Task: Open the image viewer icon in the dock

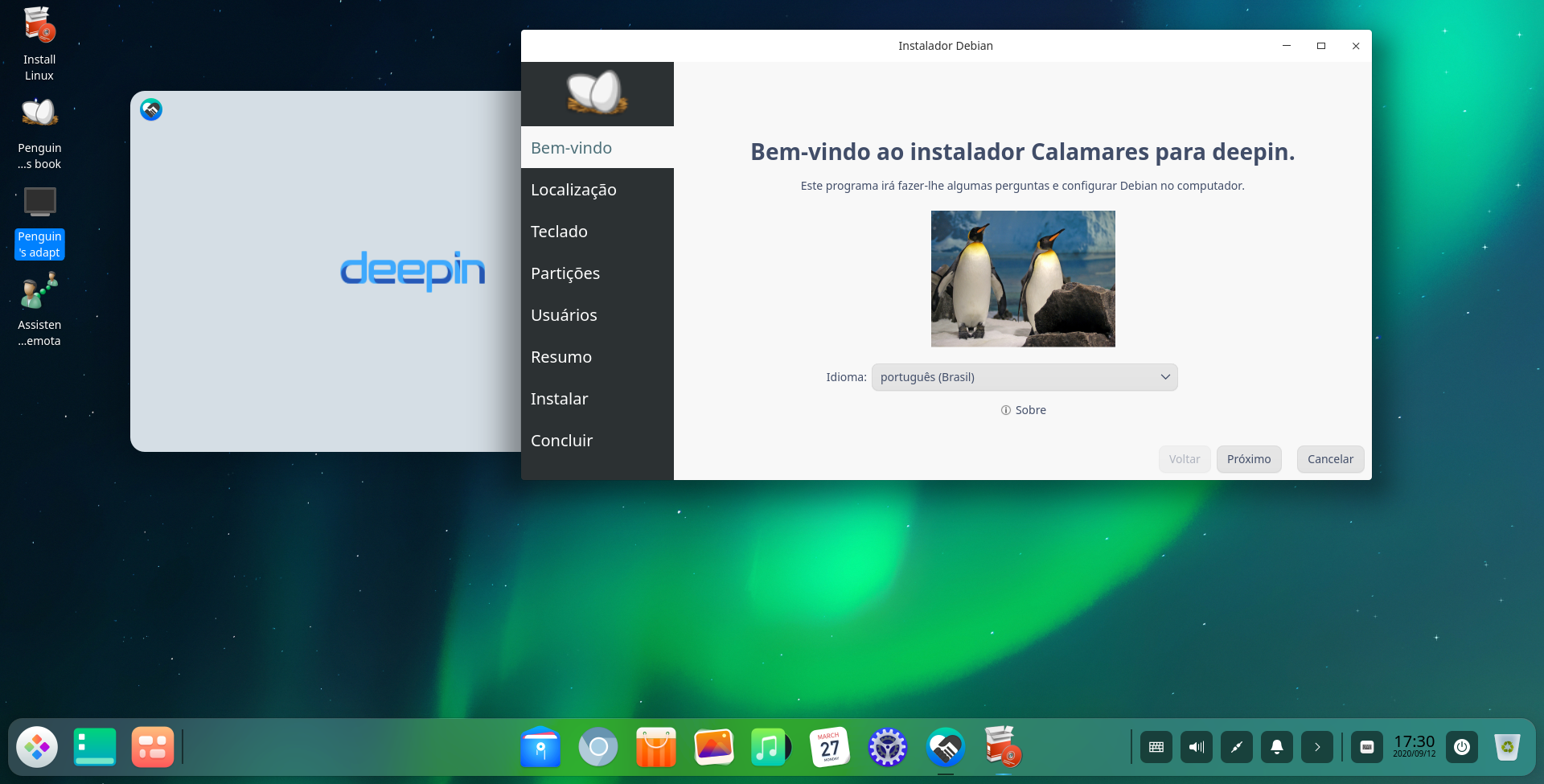Action: tap(714, 747)
